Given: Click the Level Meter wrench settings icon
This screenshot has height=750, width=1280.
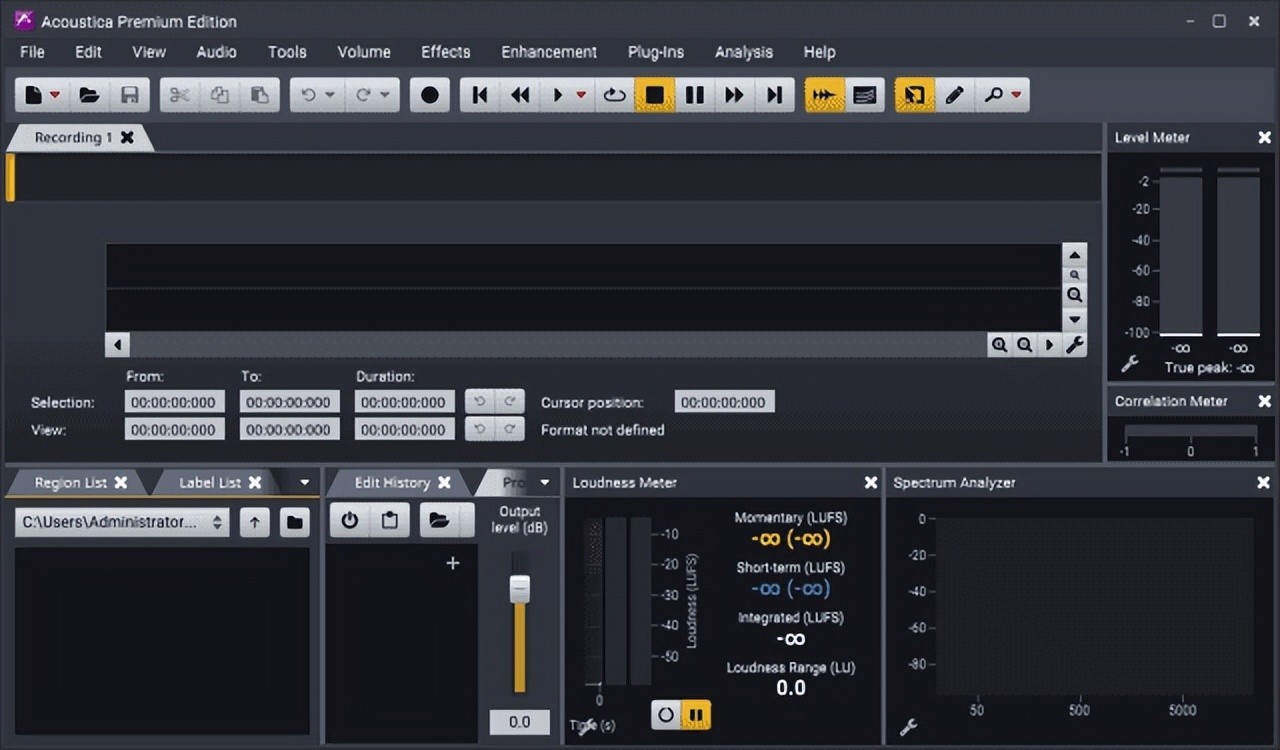Looking at the screenshot, I should pos(1130,364).
